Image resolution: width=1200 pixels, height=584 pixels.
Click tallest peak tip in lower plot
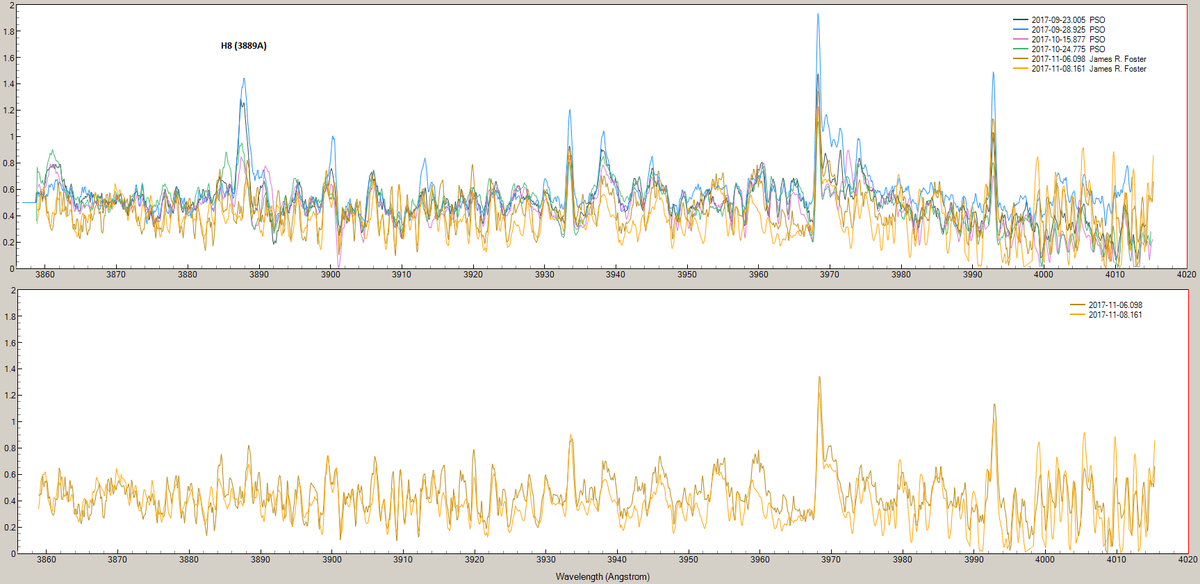(819, 378)
